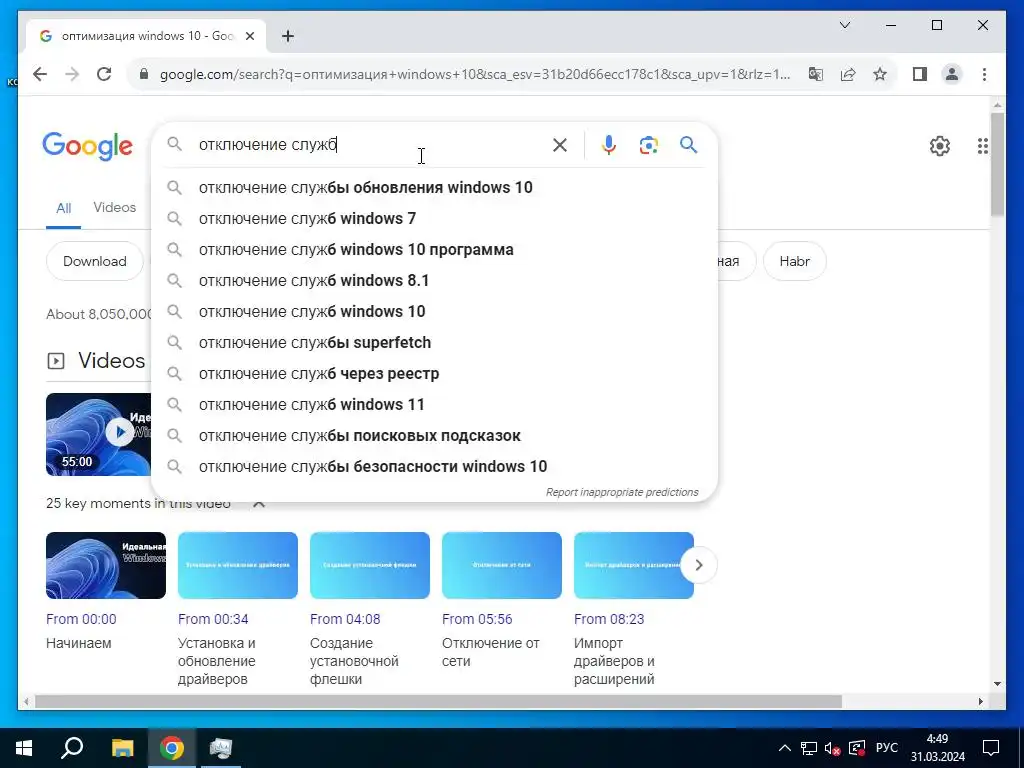
Task: Click the From 00:34 timestamp link
Action: (x=213, y=619)
